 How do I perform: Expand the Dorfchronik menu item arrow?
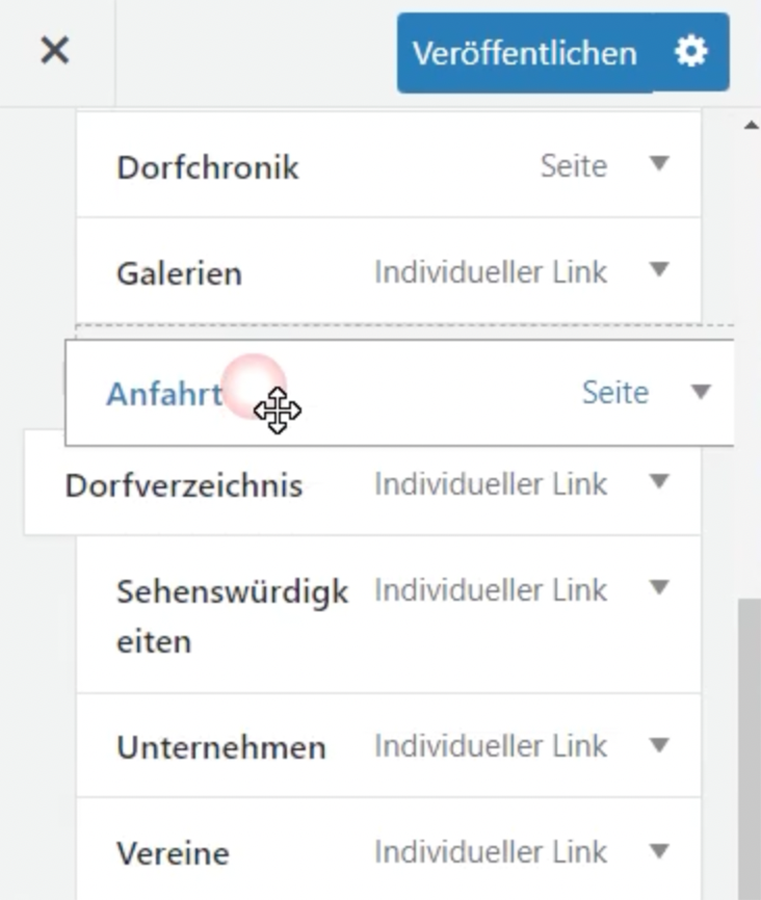(x=658, y=164)
